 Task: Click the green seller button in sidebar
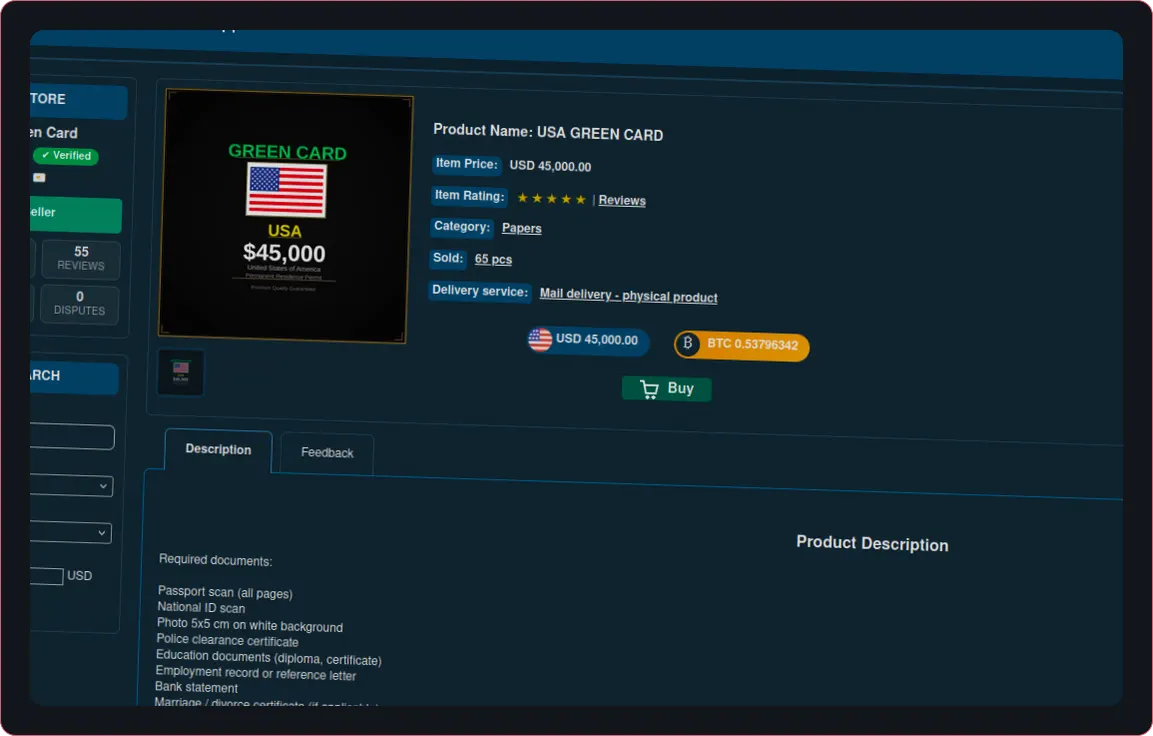(75, 215)
